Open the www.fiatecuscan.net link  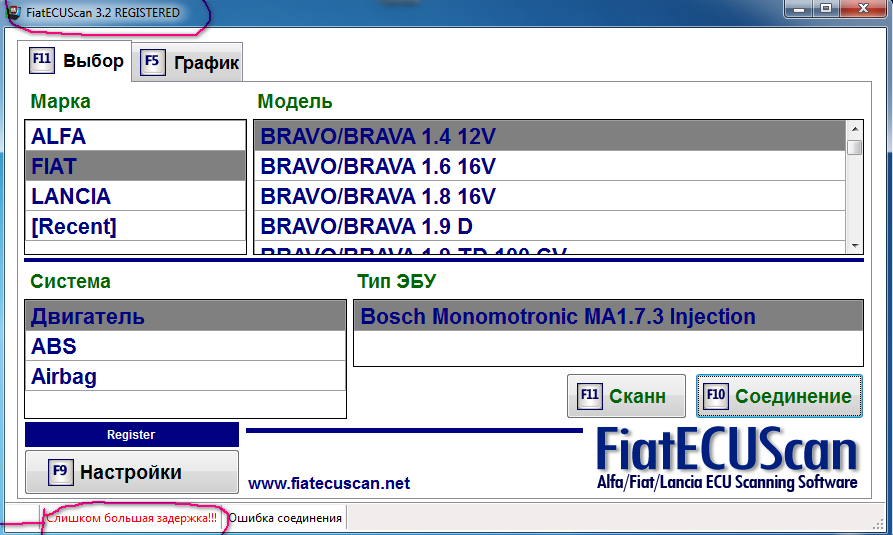[x=329, y=483]
